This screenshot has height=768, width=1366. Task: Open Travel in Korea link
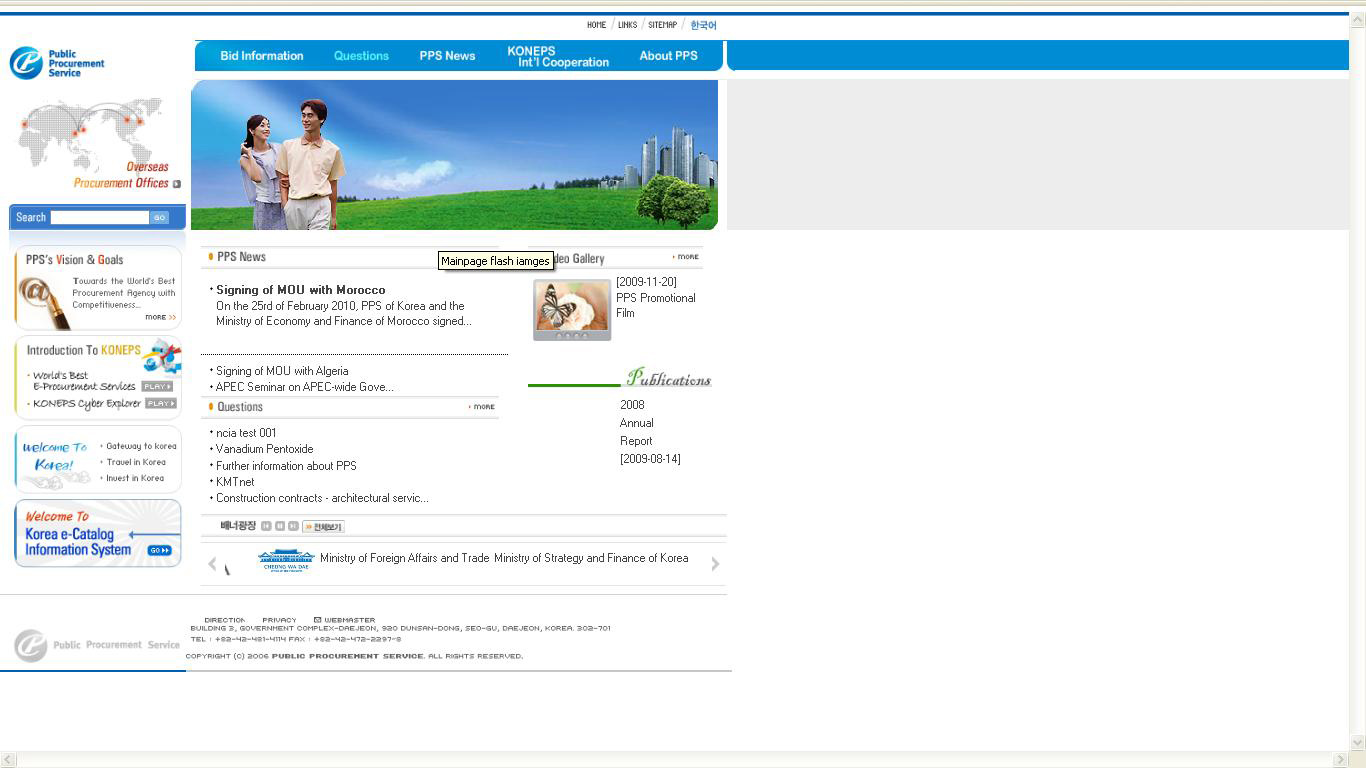135,462
